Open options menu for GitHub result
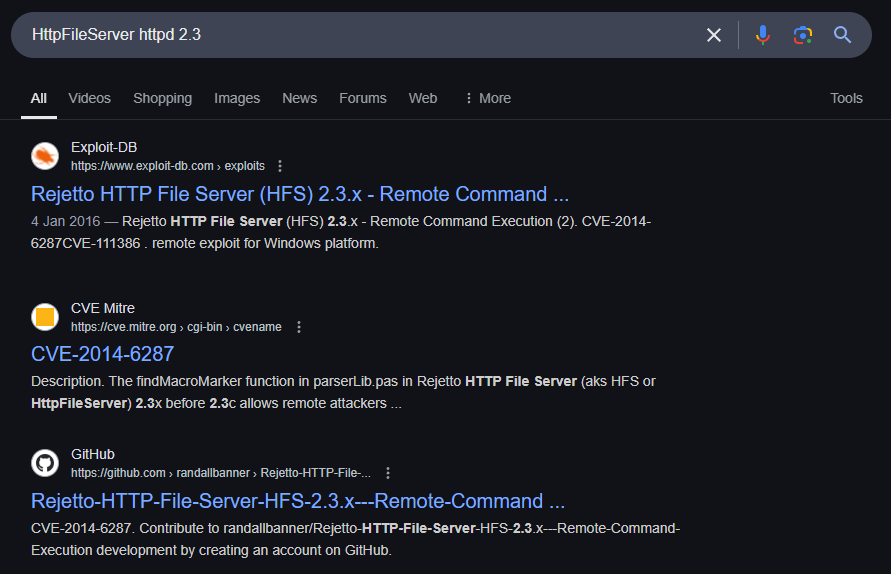Screen dimensions: 891x574 [388, 473]
